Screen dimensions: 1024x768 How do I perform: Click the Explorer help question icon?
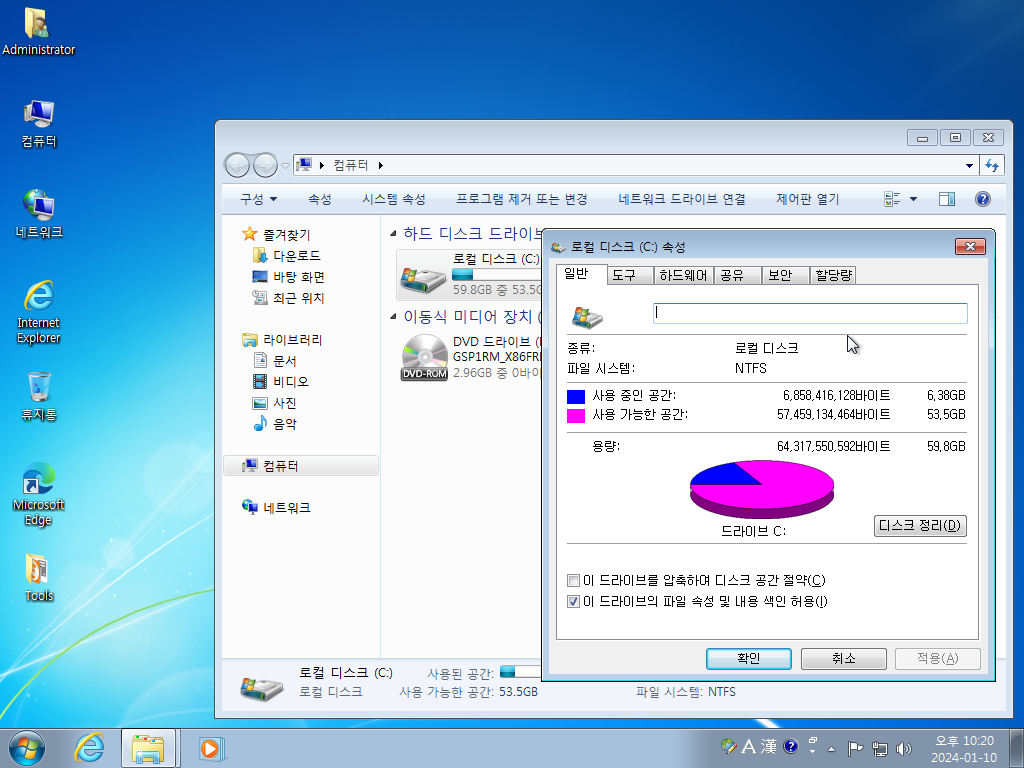pos(982,199)
